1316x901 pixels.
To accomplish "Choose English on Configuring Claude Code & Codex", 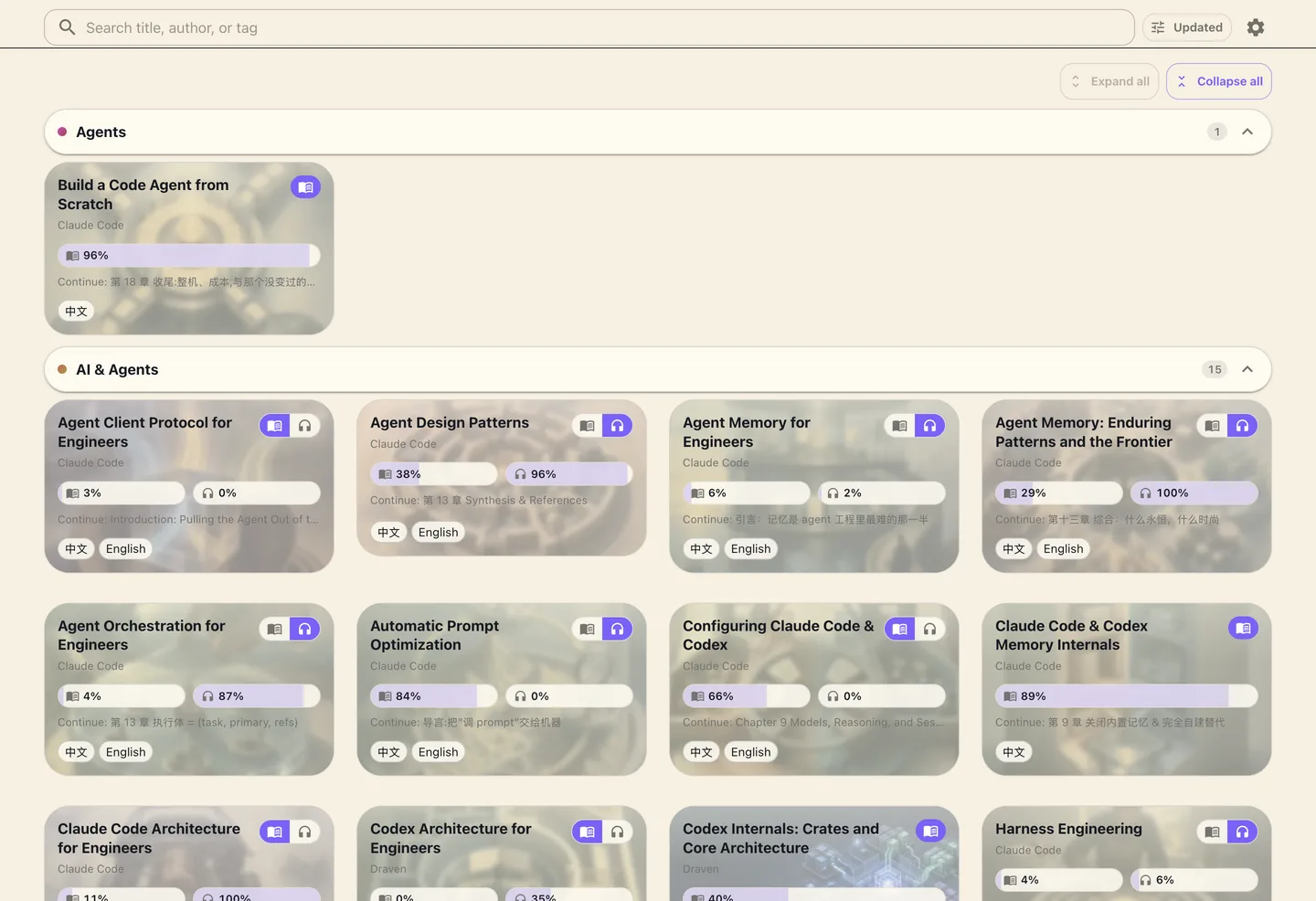I will pos(751,752).
